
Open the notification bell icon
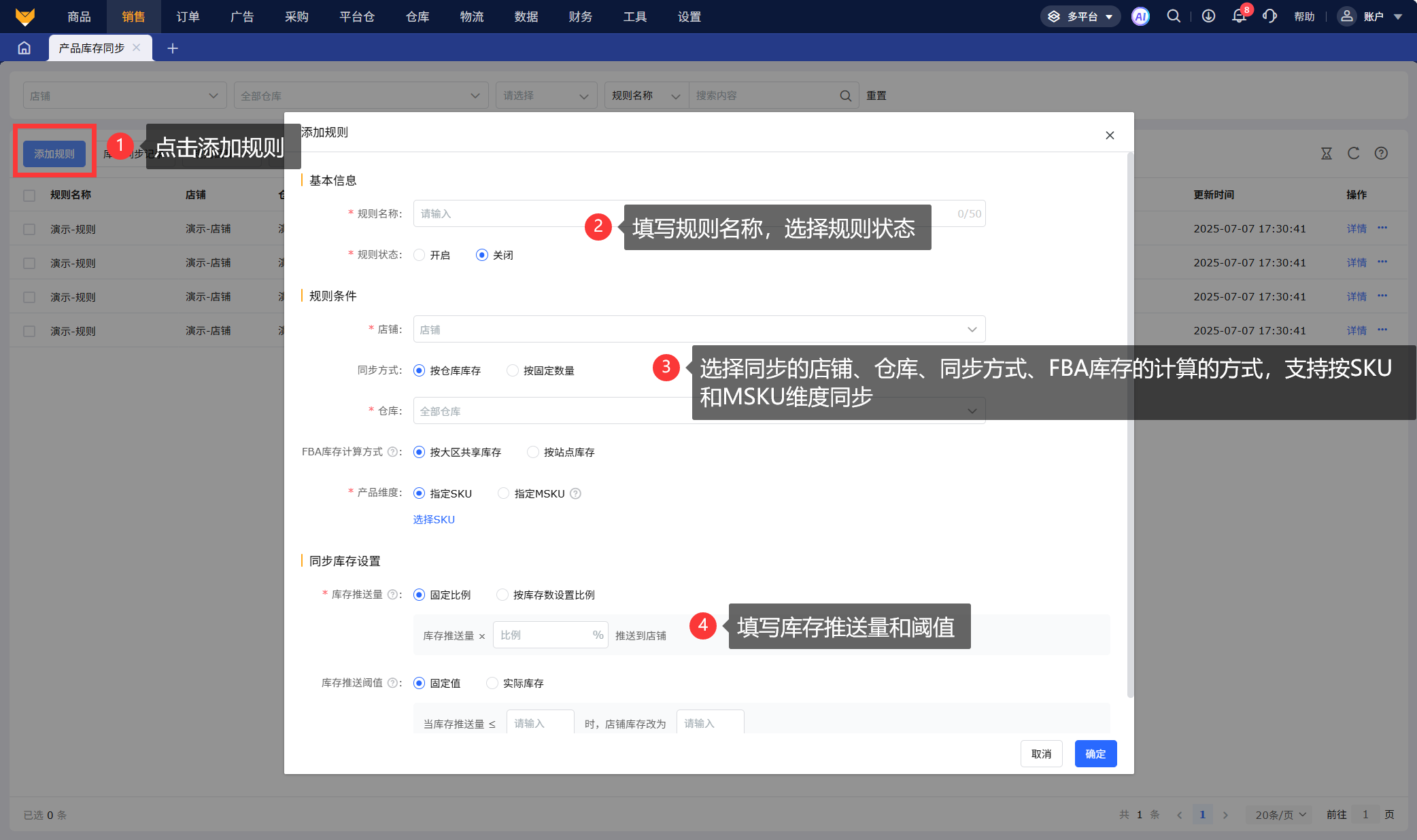[1239, 16]
